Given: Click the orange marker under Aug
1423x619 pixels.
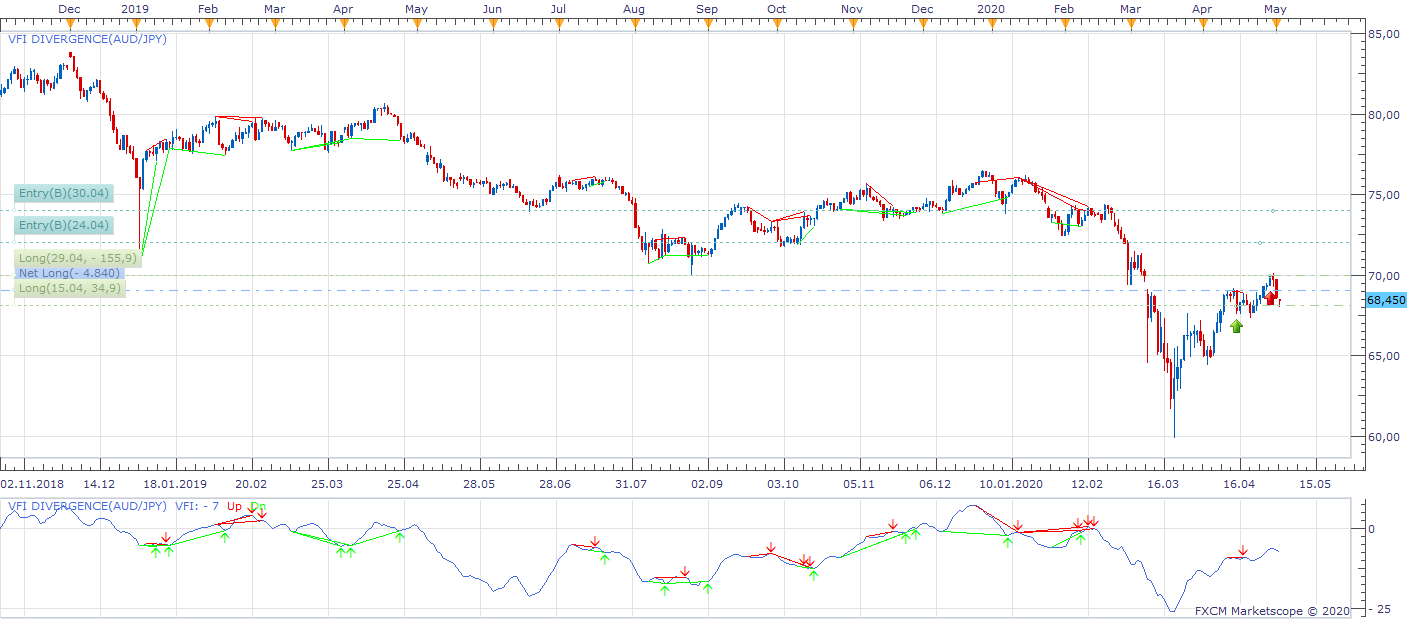Looking at the screenshot, I should click(633, 25).
